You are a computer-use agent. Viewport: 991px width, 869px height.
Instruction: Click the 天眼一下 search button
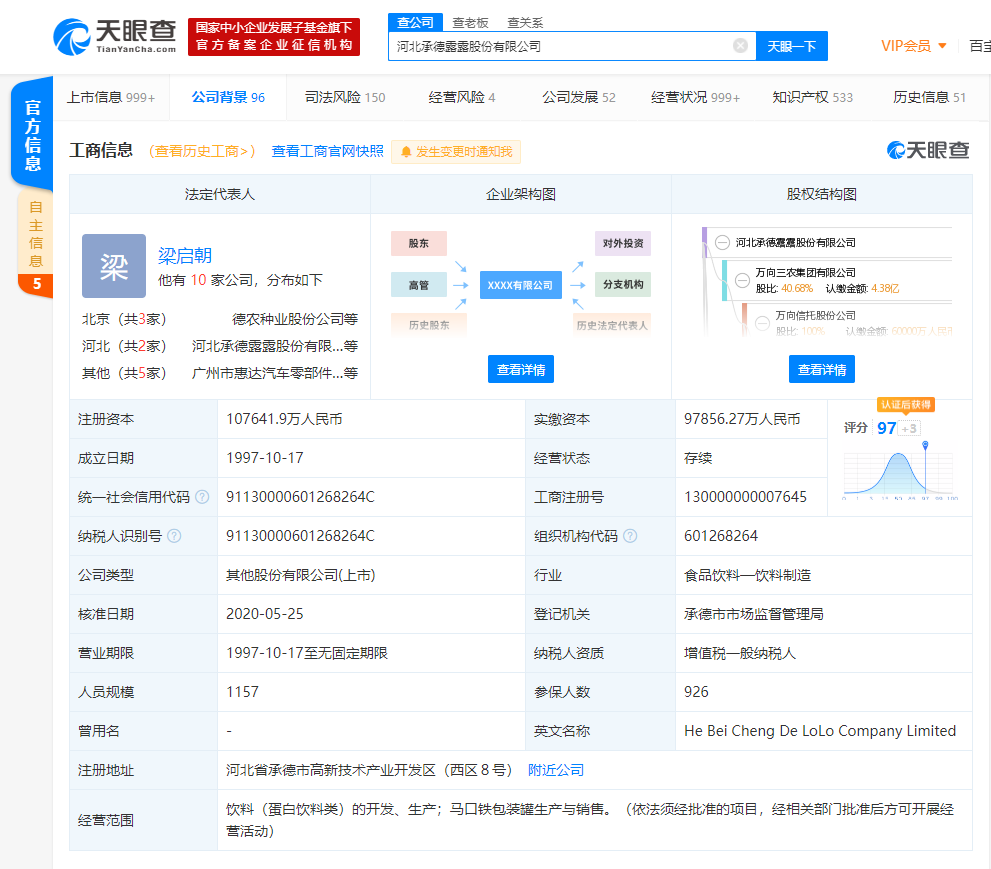[x=792, y=46]
